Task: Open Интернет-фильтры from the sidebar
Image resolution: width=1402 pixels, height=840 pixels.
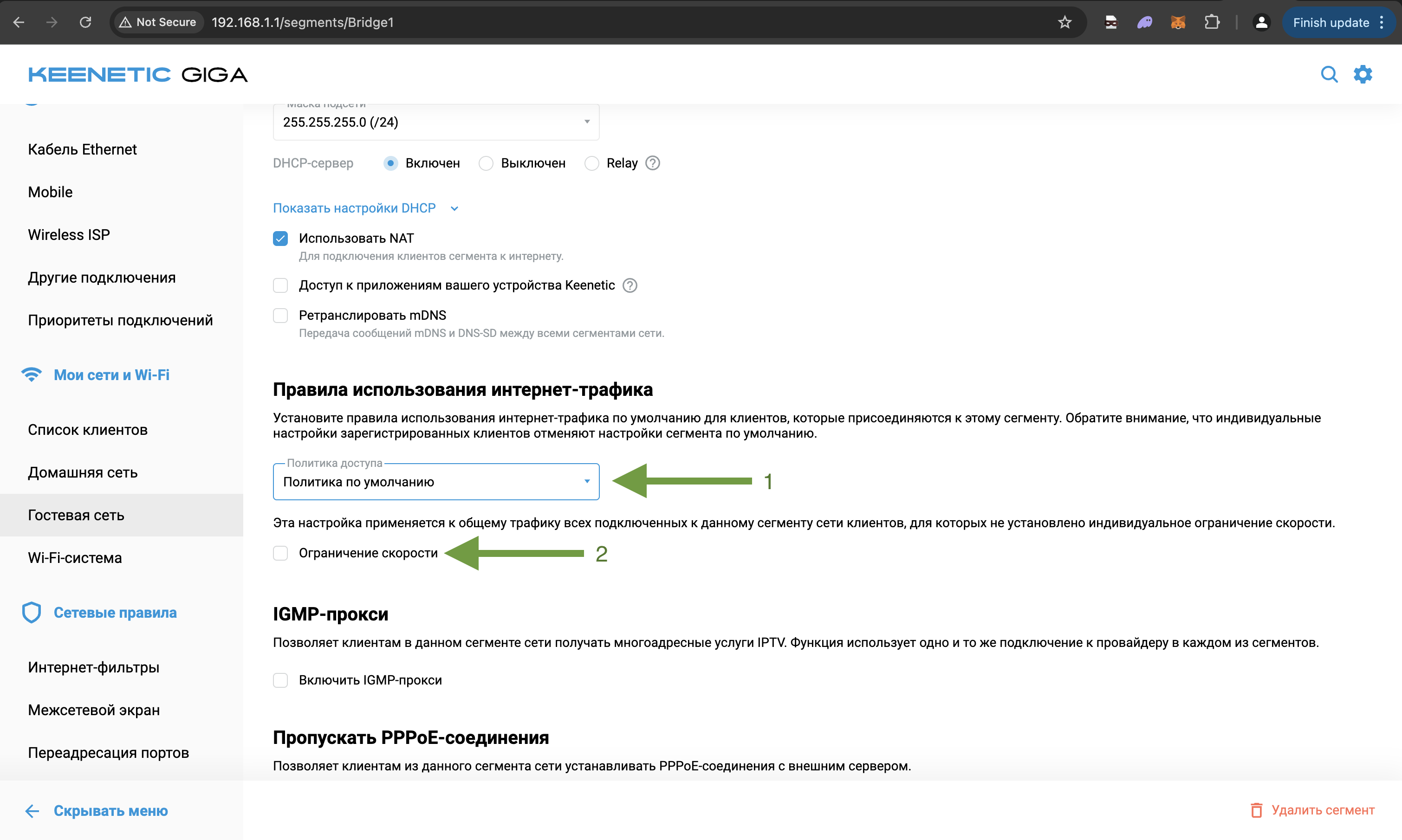Action: tap(93, 667)
